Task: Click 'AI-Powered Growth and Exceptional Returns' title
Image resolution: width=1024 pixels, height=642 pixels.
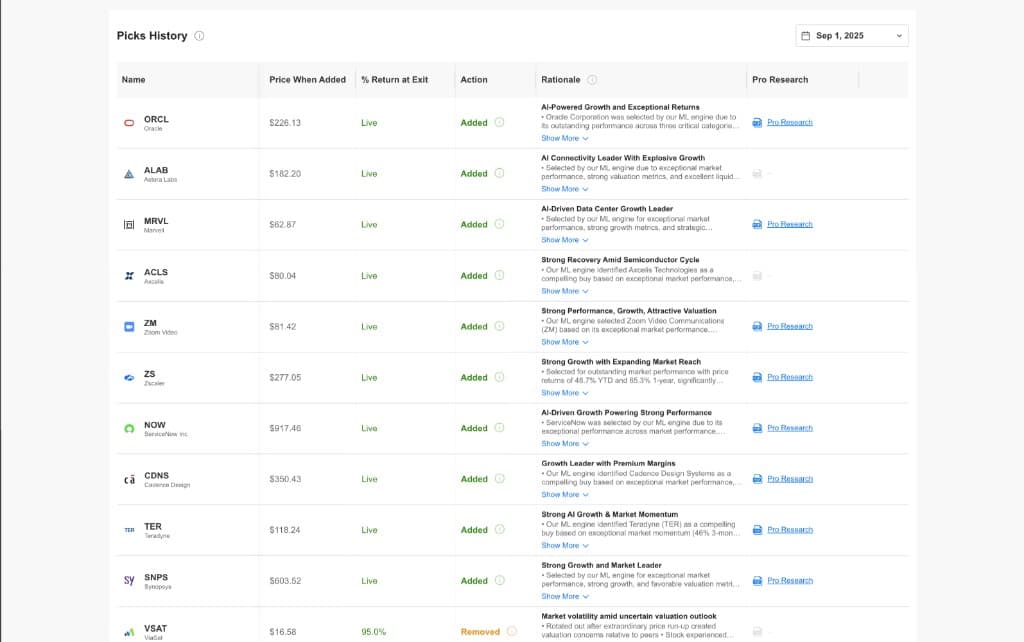Action: pyautogui.click(x=620, y=107)
